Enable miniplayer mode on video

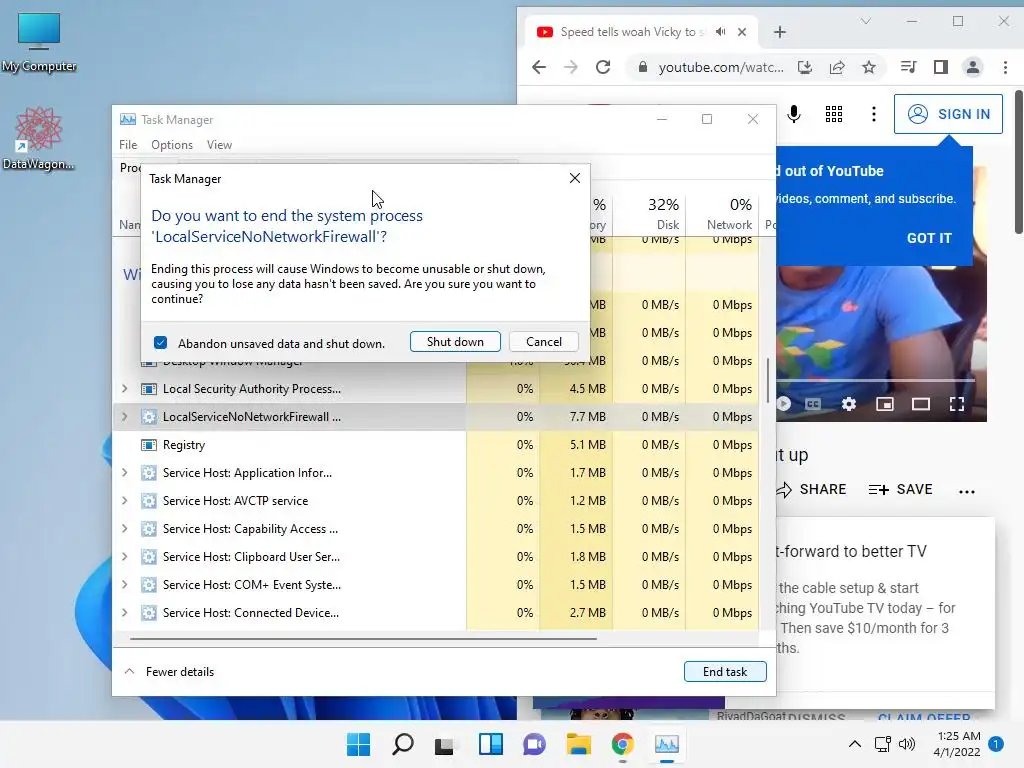point(885,404)
